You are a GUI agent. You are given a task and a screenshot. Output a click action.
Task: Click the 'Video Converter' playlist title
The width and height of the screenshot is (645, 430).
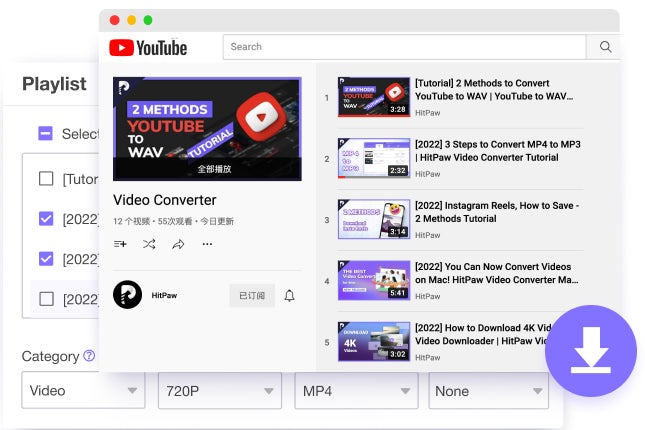tap(165, 200)
